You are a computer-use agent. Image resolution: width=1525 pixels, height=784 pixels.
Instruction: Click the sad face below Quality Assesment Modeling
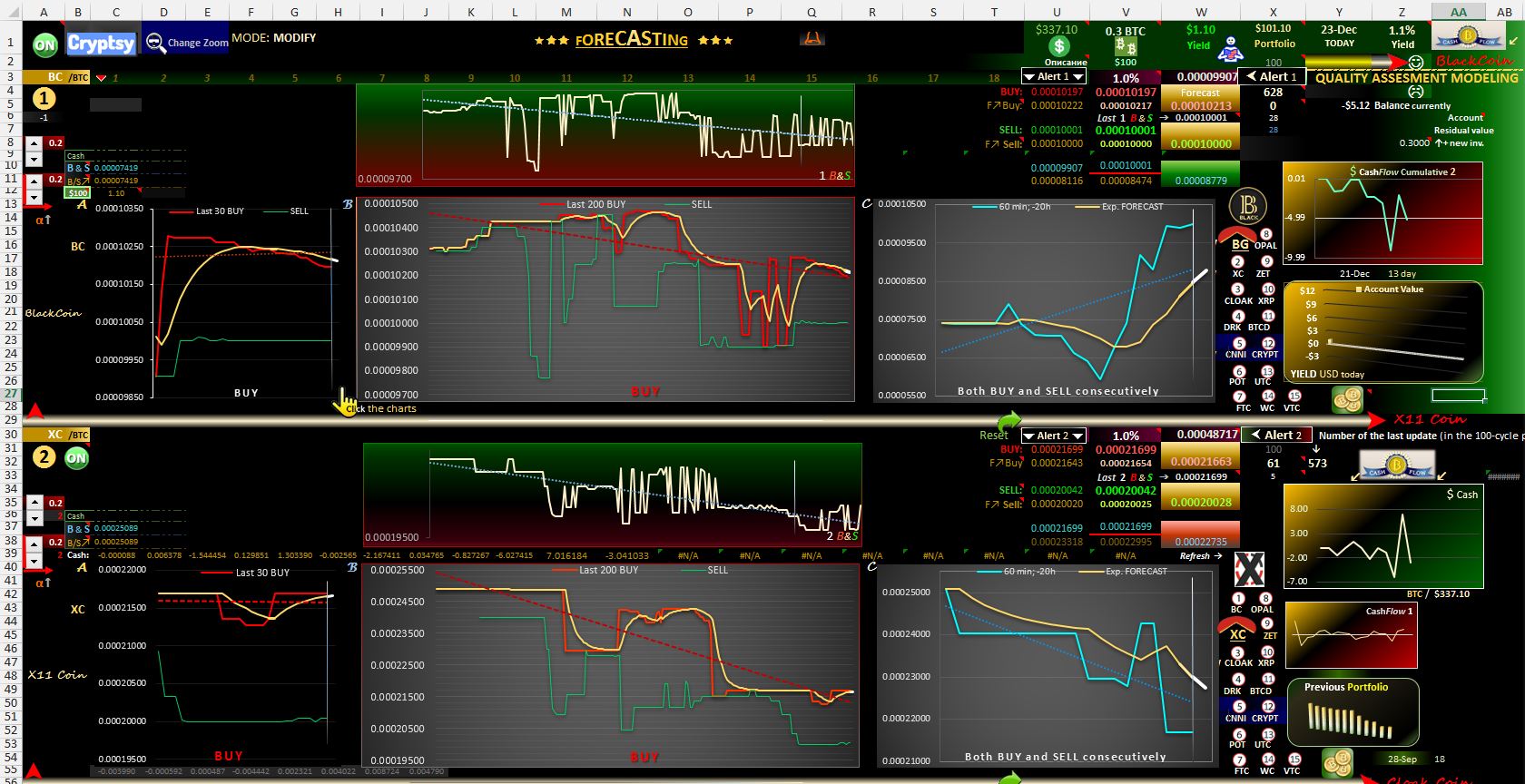point(1414,92)
